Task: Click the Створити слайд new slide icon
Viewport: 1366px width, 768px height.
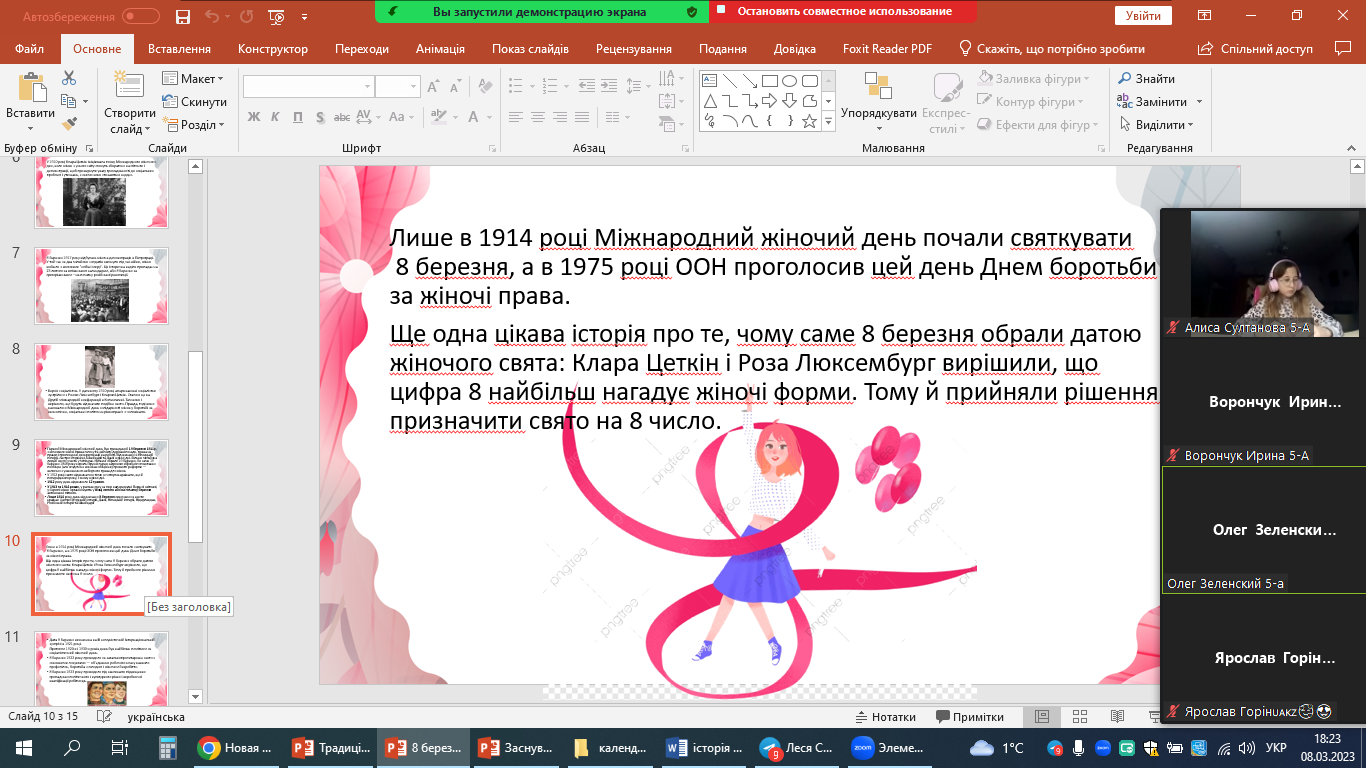Action: point(129,86)
